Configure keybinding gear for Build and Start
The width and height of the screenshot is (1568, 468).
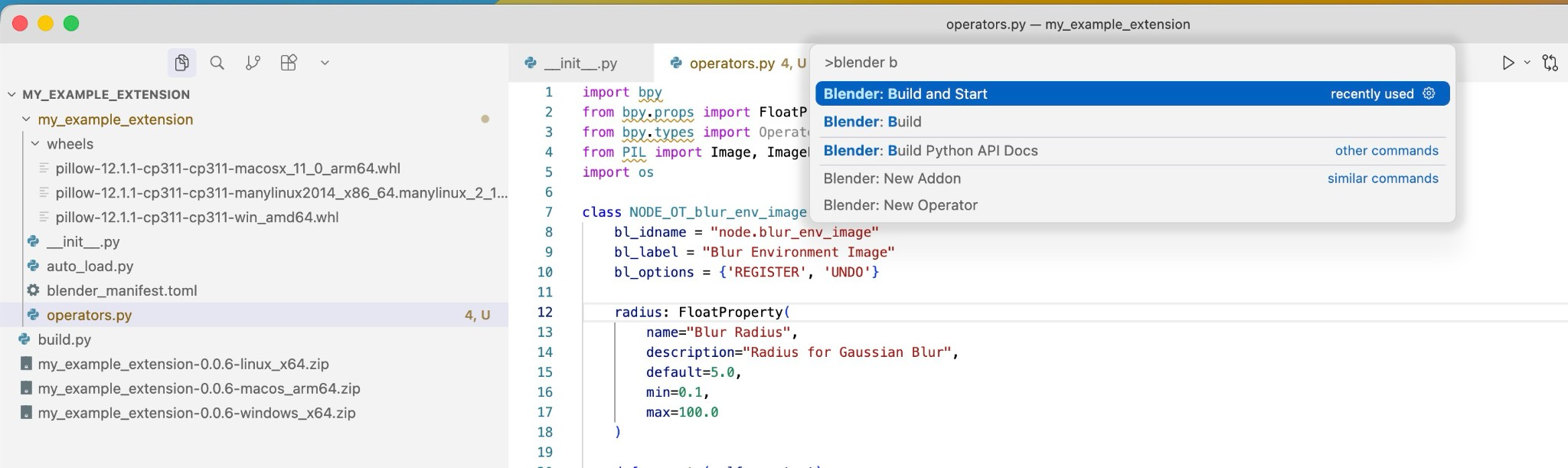[x=1429, y=93]
